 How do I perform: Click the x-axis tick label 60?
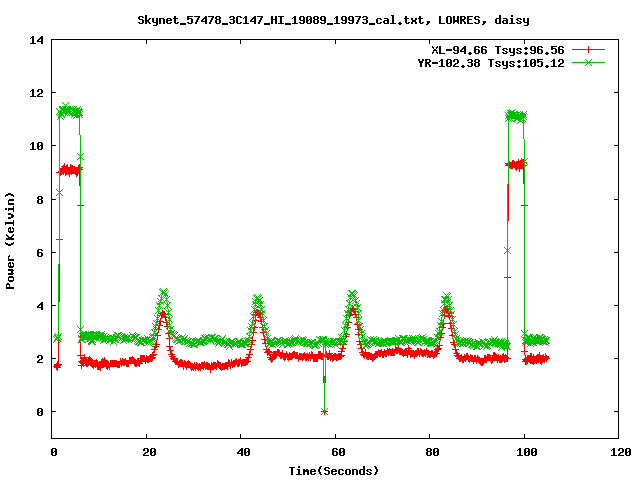[x=338, y=452]
